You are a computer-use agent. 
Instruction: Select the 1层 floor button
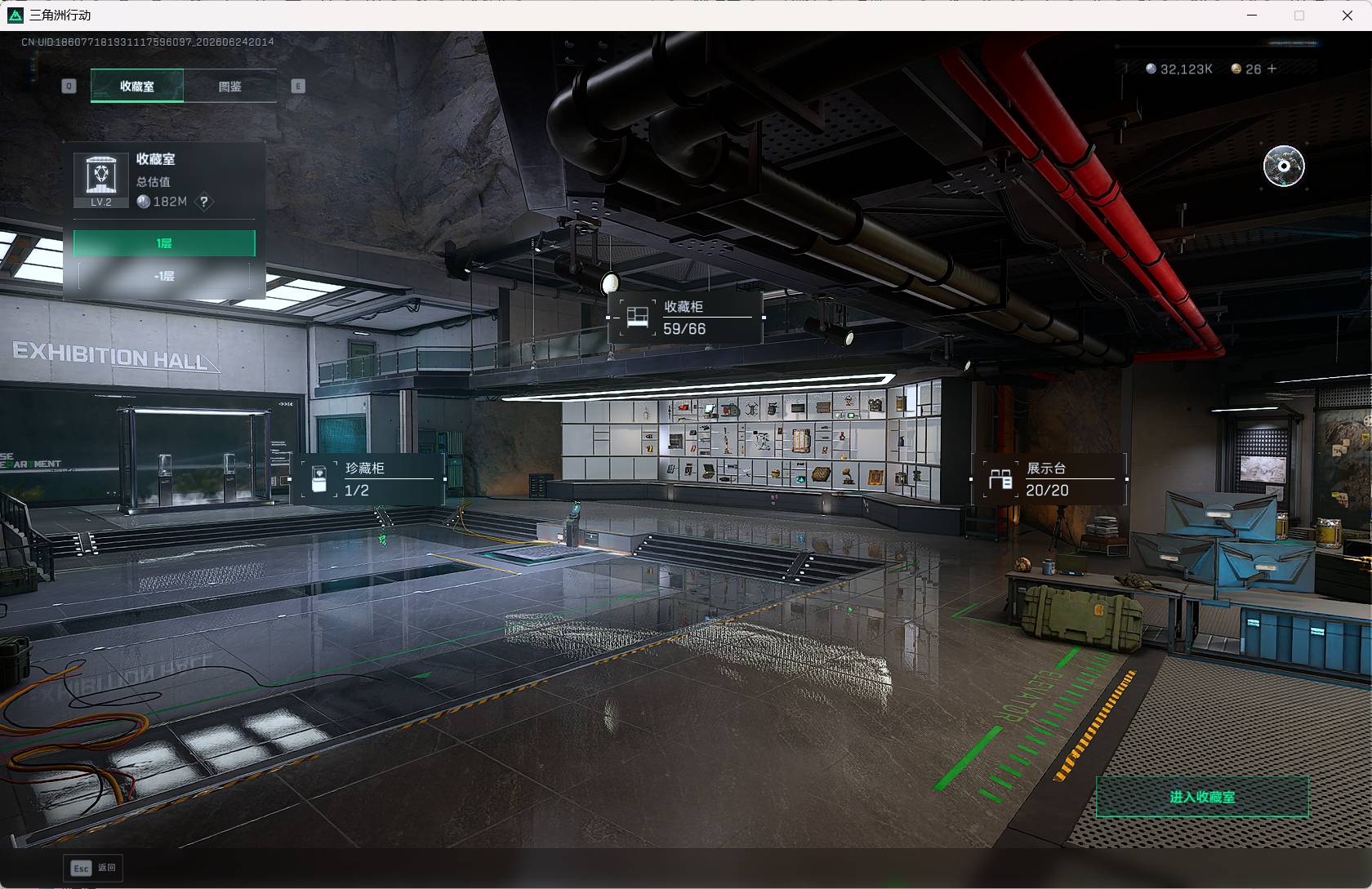164,243
